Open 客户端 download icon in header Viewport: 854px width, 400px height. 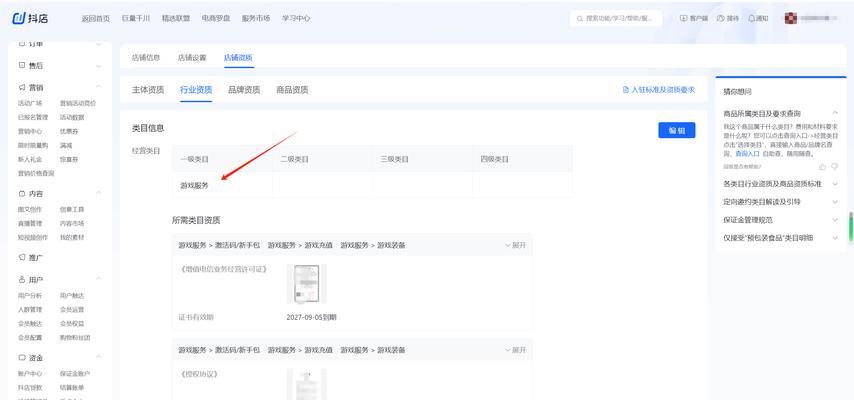684,19
